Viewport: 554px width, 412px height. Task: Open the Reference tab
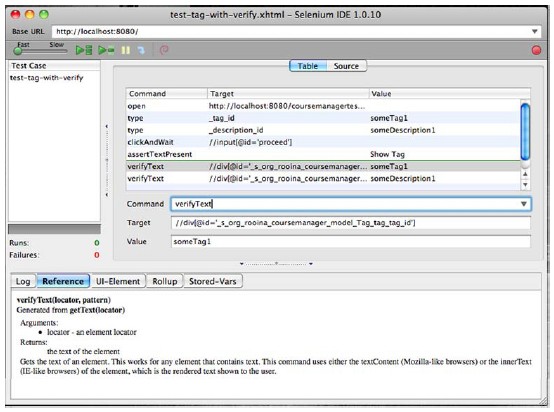[x=63, y=281]
